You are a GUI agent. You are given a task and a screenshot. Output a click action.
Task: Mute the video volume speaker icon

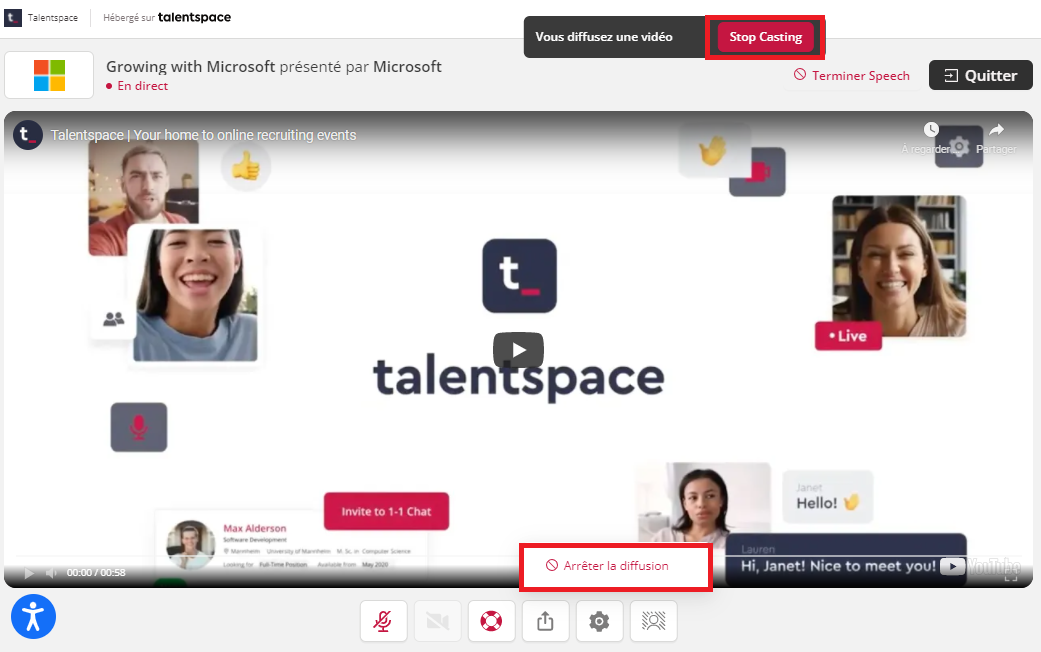tap(51, 573)
